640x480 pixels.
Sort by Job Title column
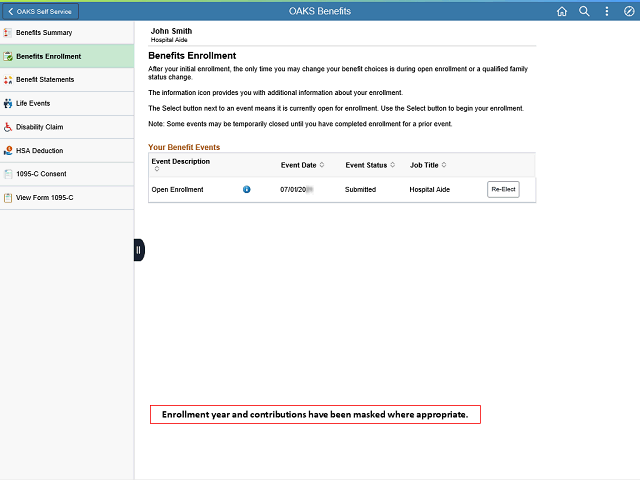(444, 164)
